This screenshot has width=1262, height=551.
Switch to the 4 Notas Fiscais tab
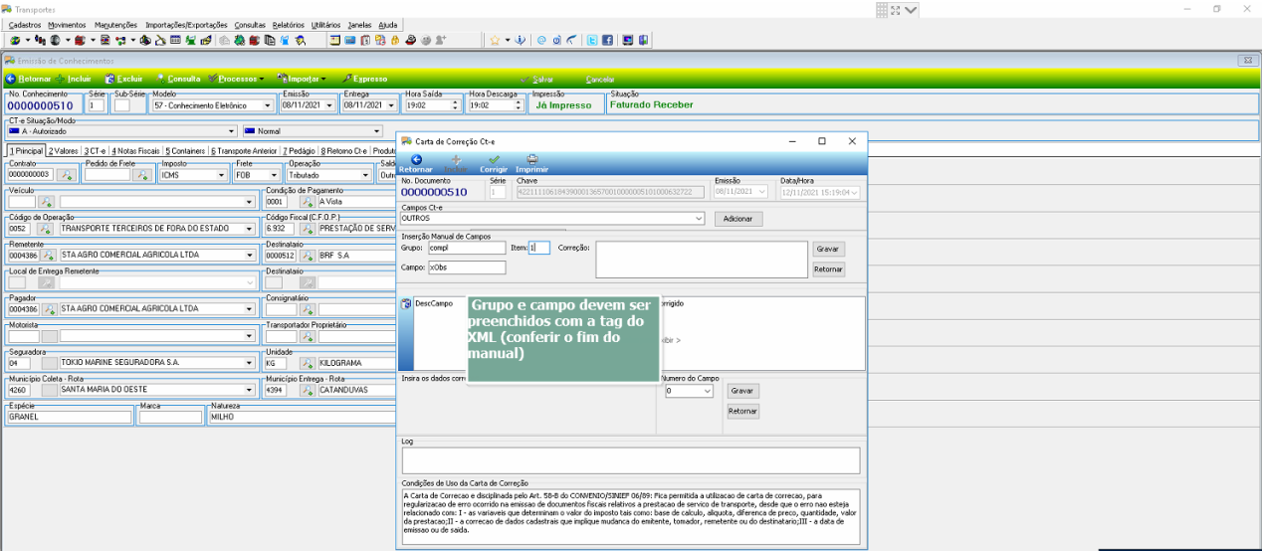click(x=136, y=151)
